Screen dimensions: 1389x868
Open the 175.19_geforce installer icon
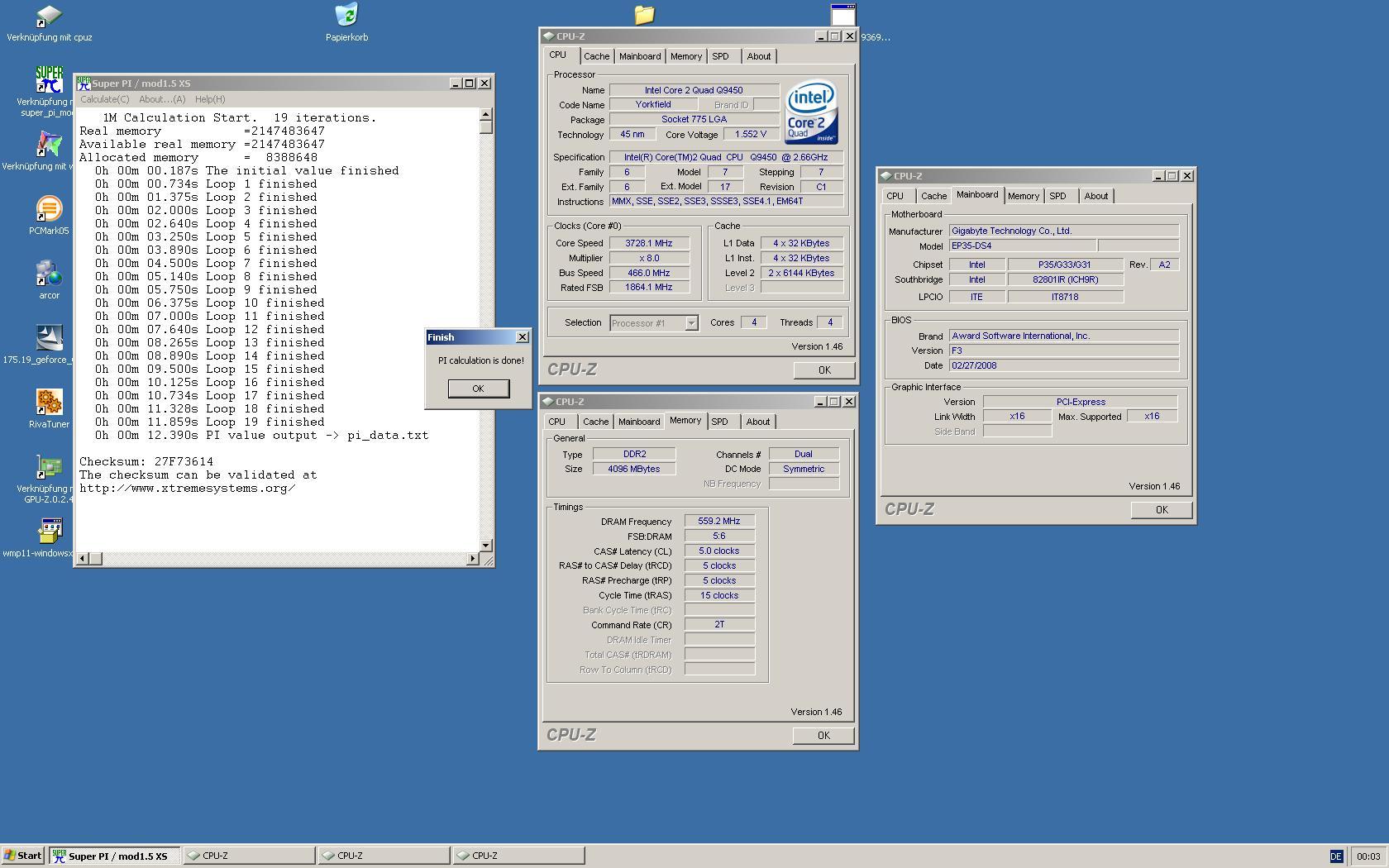tap(49, 338)
